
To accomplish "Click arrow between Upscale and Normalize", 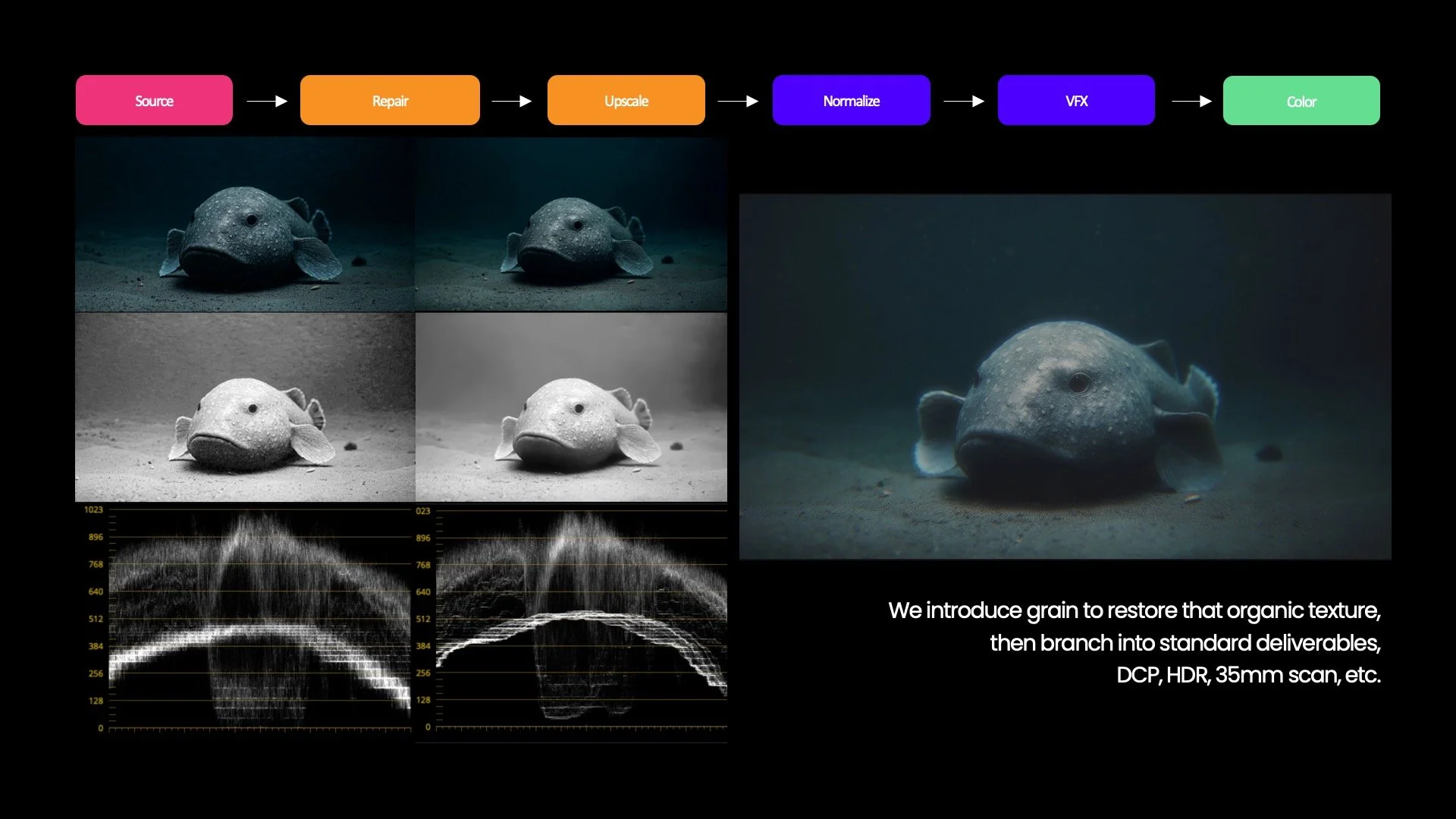I will coord(738,101).
